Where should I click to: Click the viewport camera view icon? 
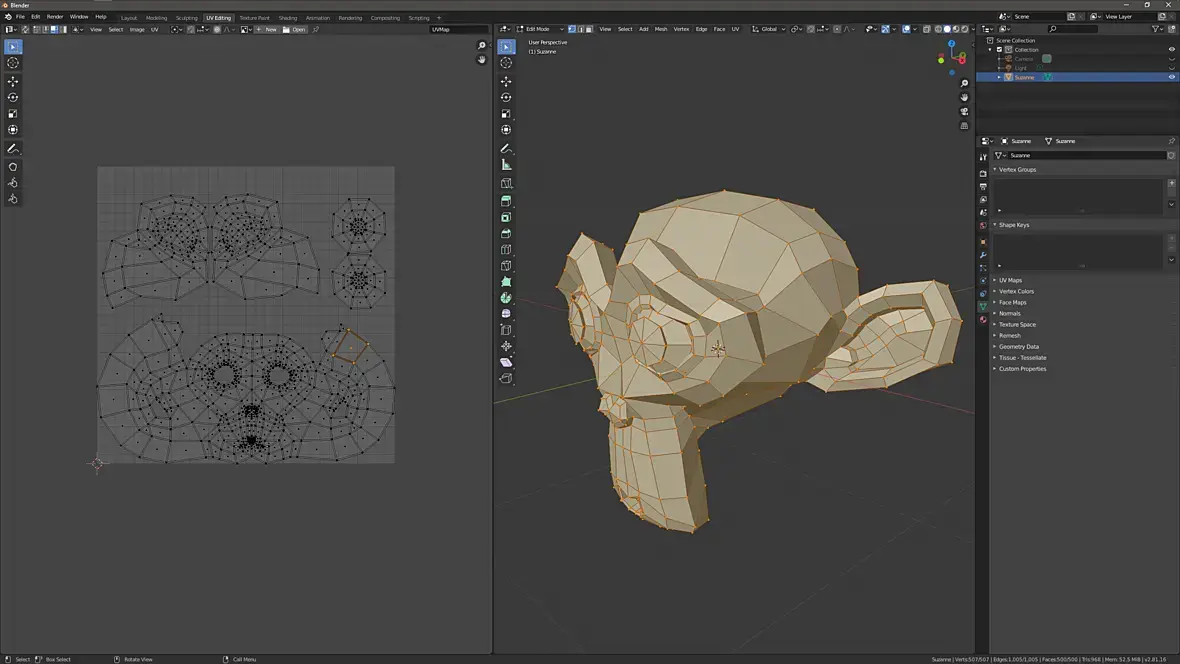964,112
